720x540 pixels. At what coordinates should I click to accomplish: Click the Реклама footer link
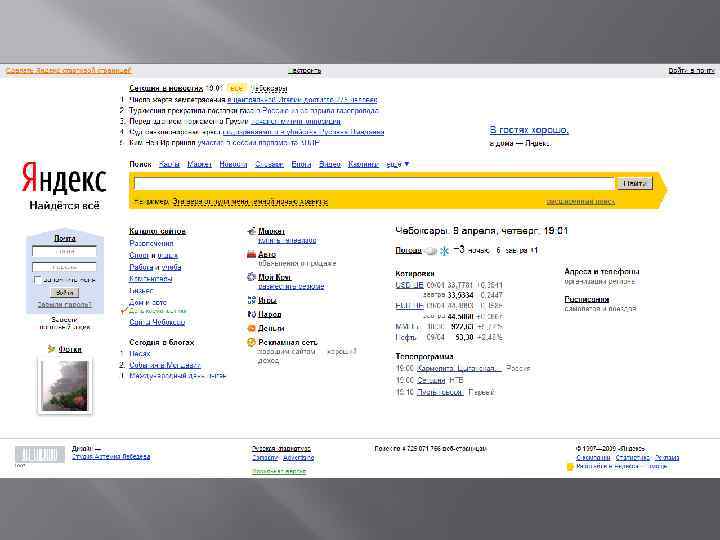[667, 457]
